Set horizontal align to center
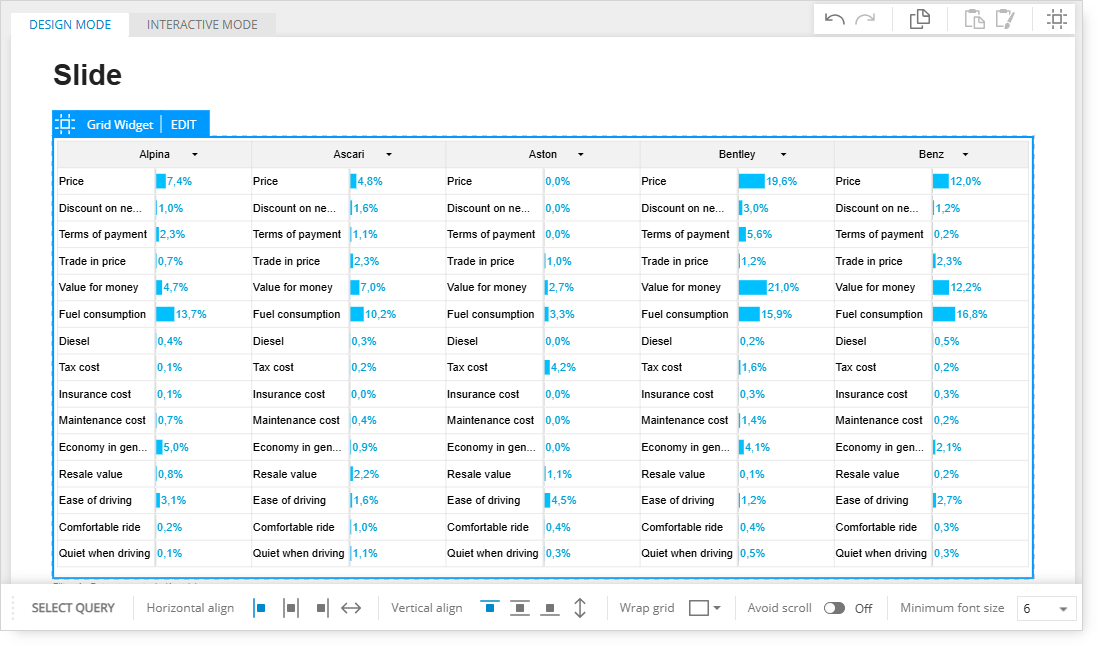The width and height of the screenshot is (1098, 646). (x=291, y=608)
